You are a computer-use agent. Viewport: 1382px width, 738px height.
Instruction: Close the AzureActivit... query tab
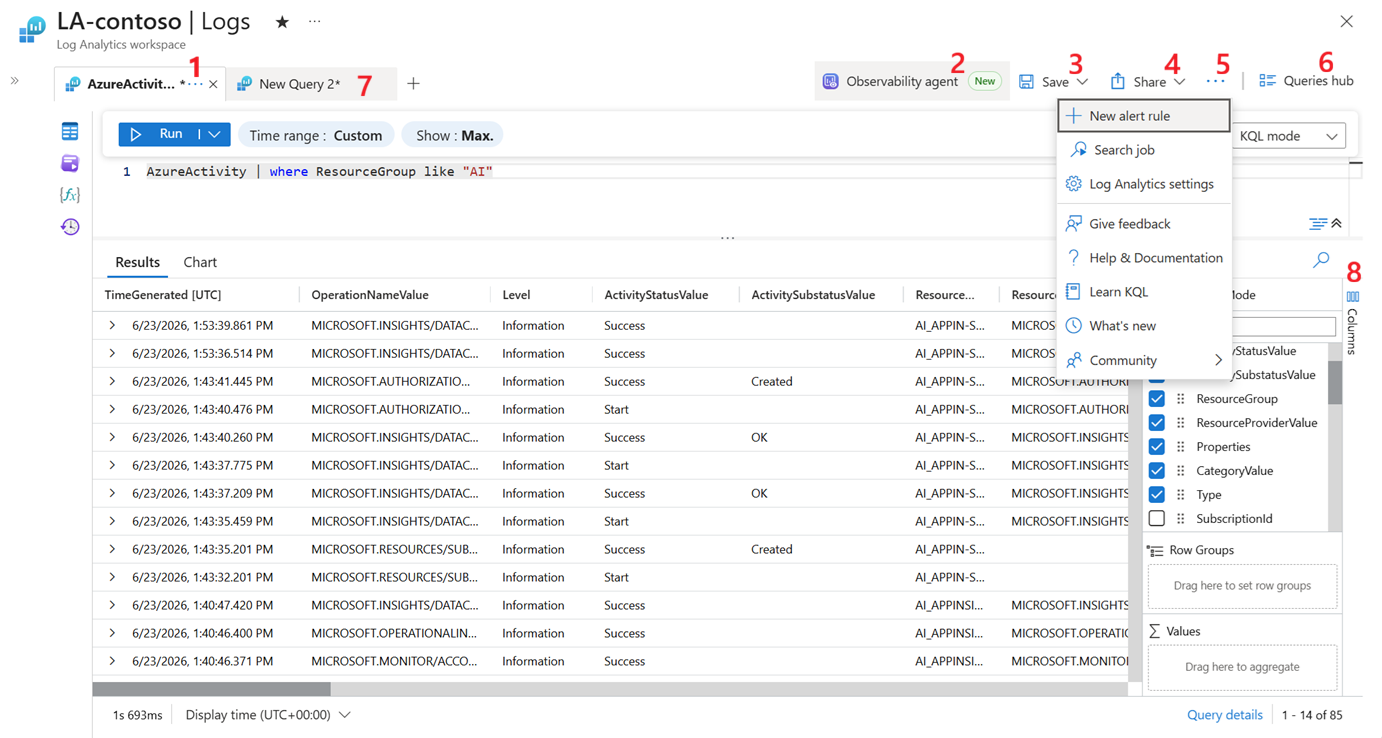(213, 85)
